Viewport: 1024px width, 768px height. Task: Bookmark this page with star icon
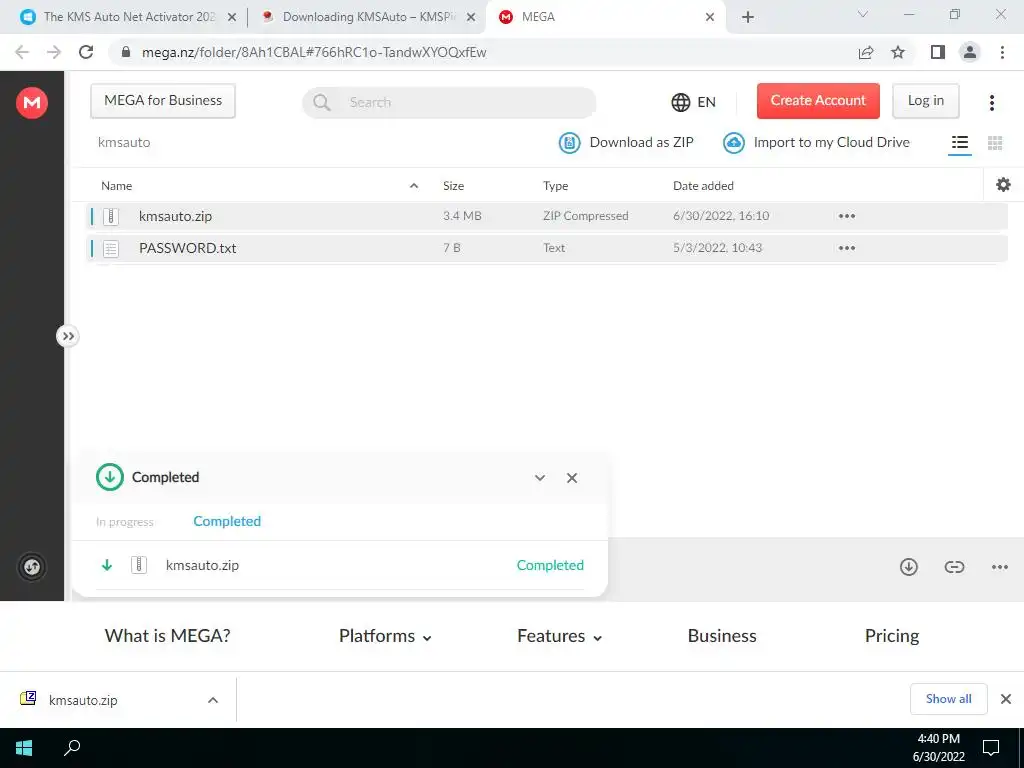[x=898, y=52]
